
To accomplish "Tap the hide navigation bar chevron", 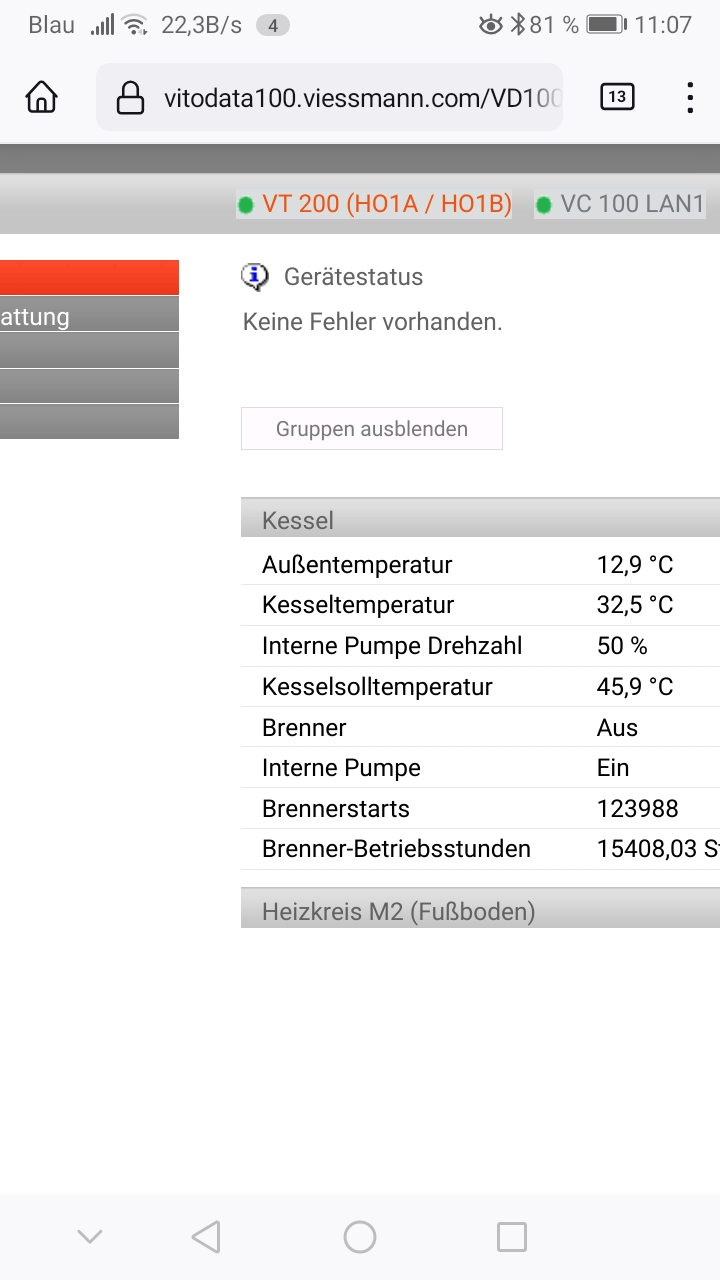I will click(x=90, y=1237).
